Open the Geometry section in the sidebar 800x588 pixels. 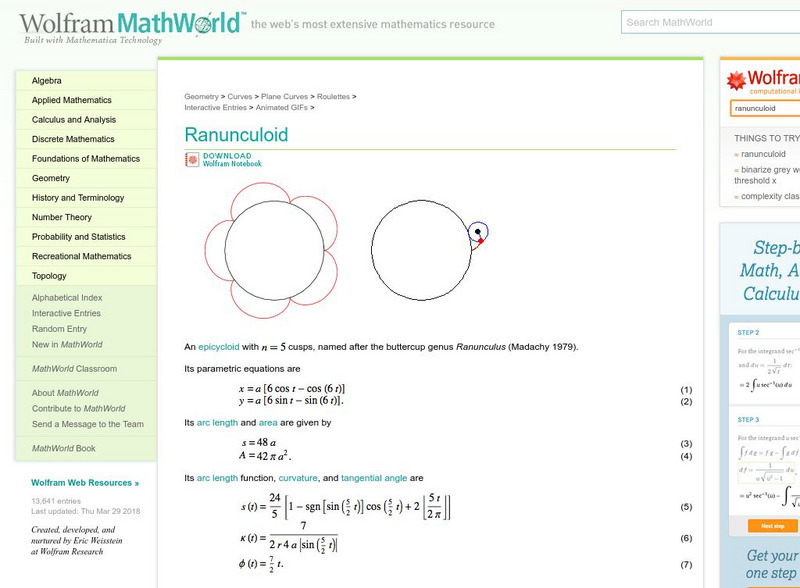(x=49, y=178)
